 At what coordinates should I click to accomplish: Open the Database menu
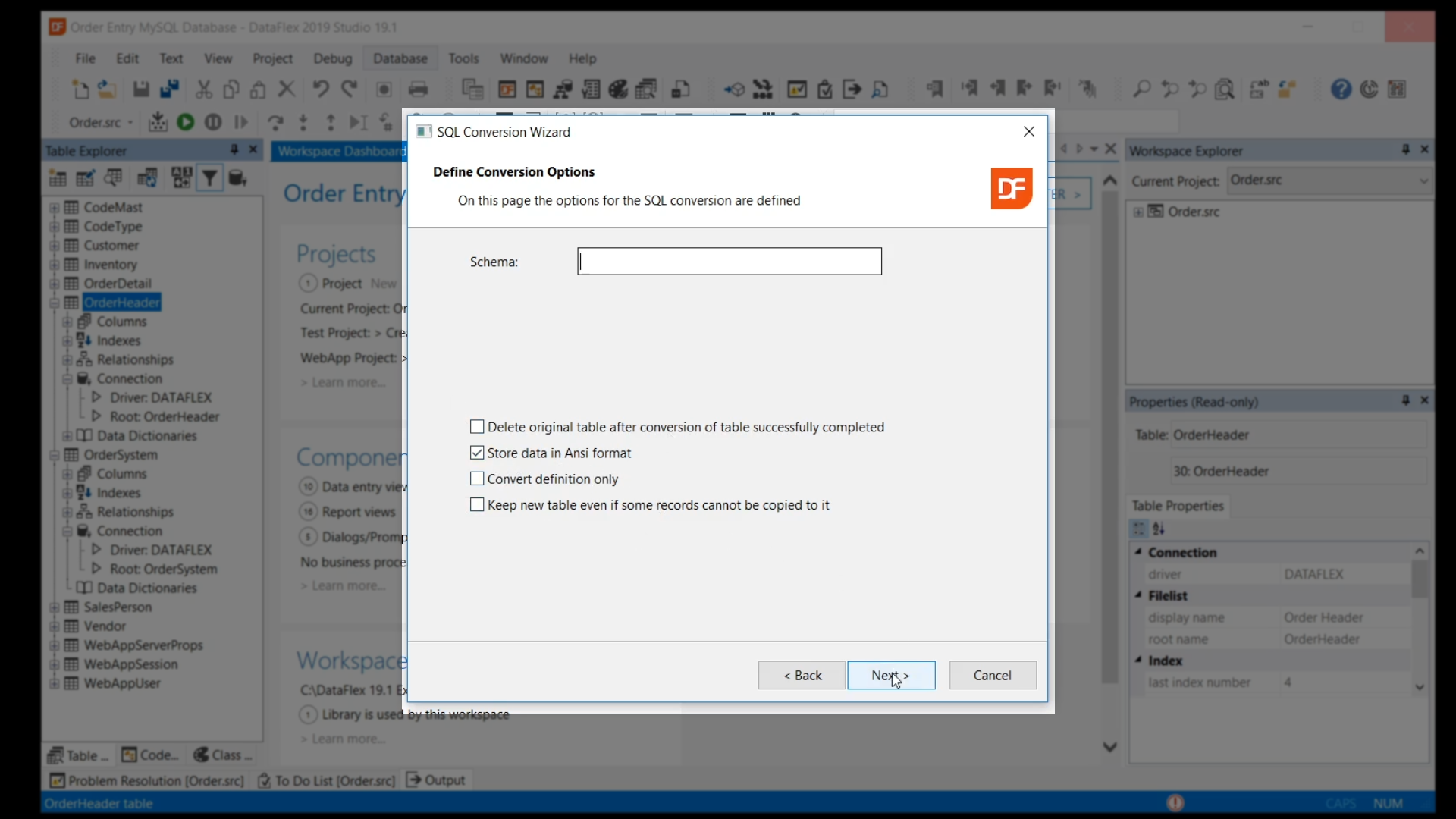(400, 58)
